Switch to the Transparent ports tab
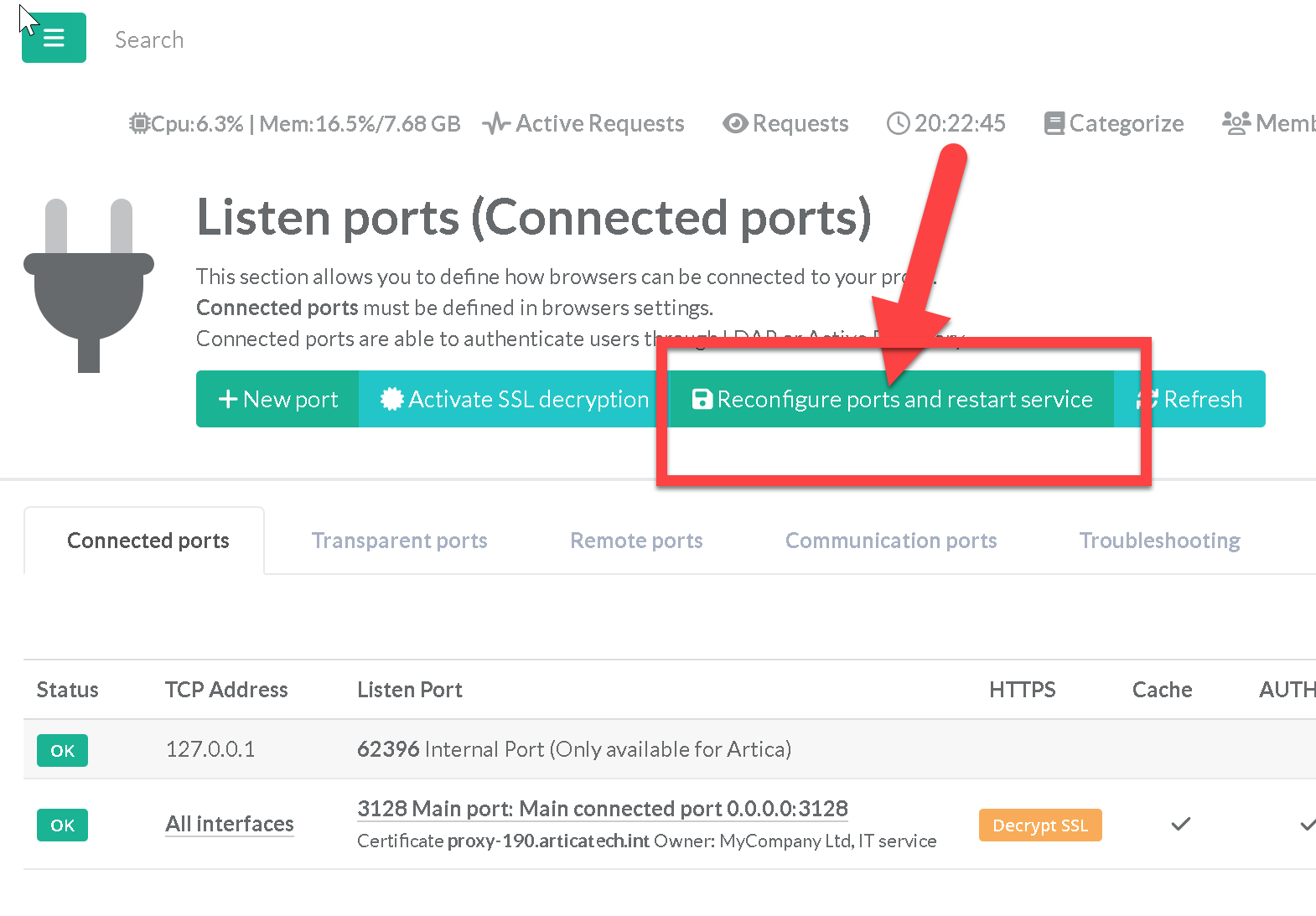 click(399, 541)
